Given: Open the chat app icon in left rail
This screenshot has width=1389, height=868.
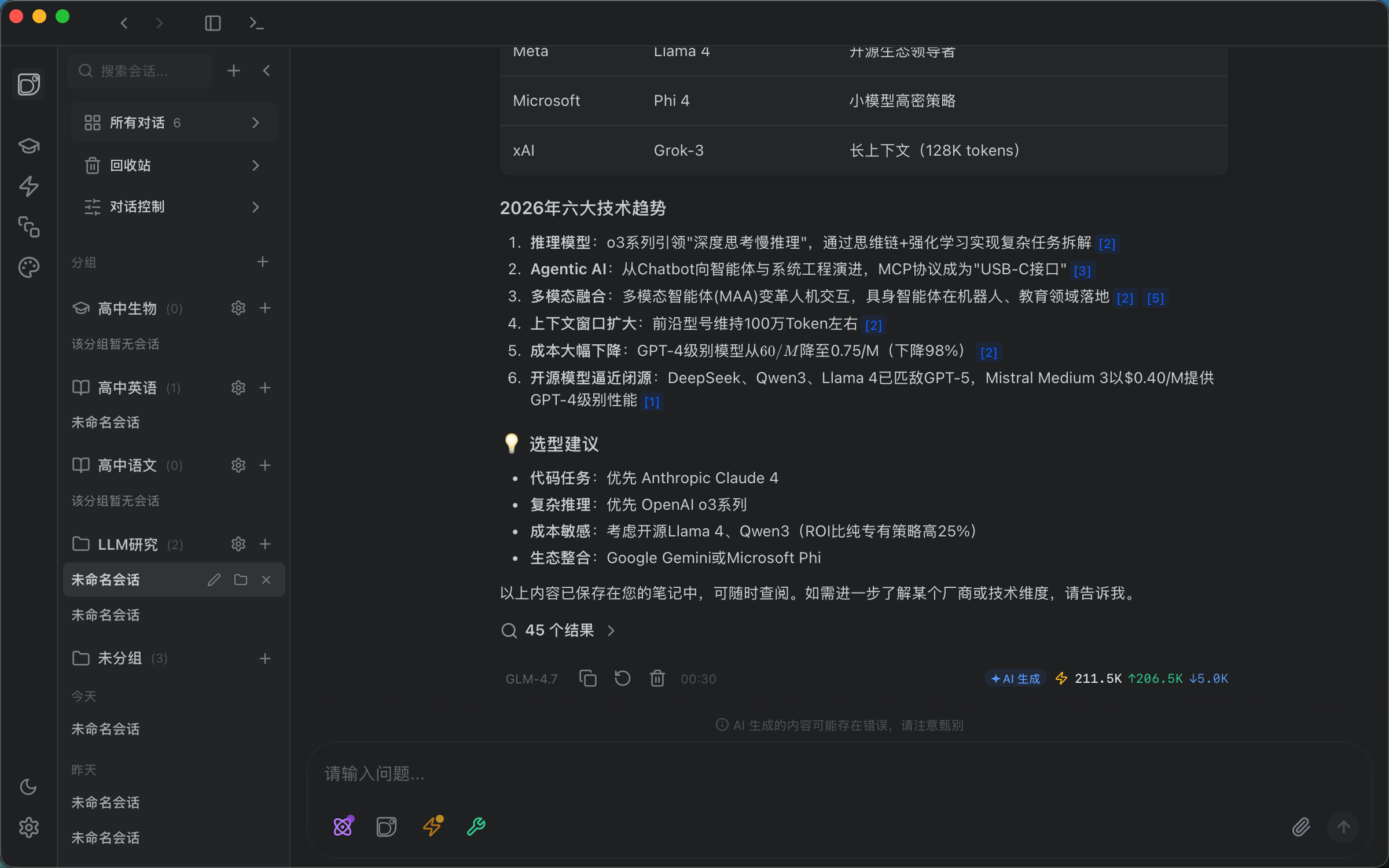Looking at the screenshot, I should pos(28,84).
